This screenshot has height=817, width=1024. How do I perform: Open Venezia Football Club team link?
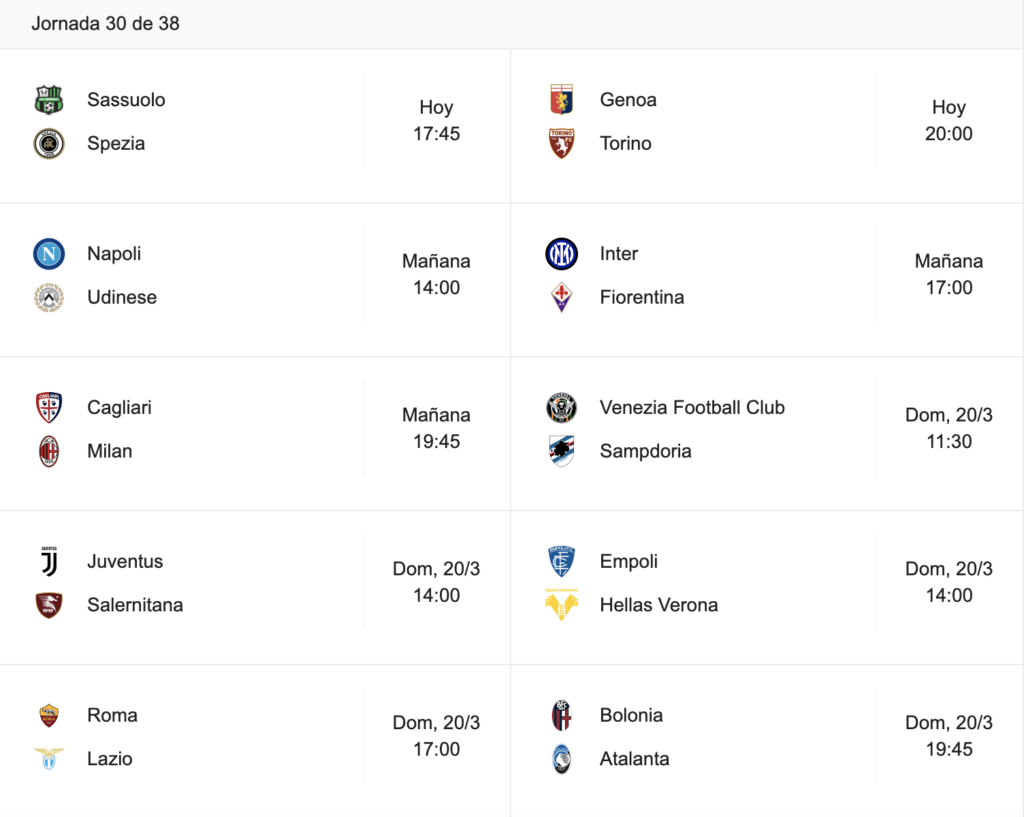coord(692,408)
